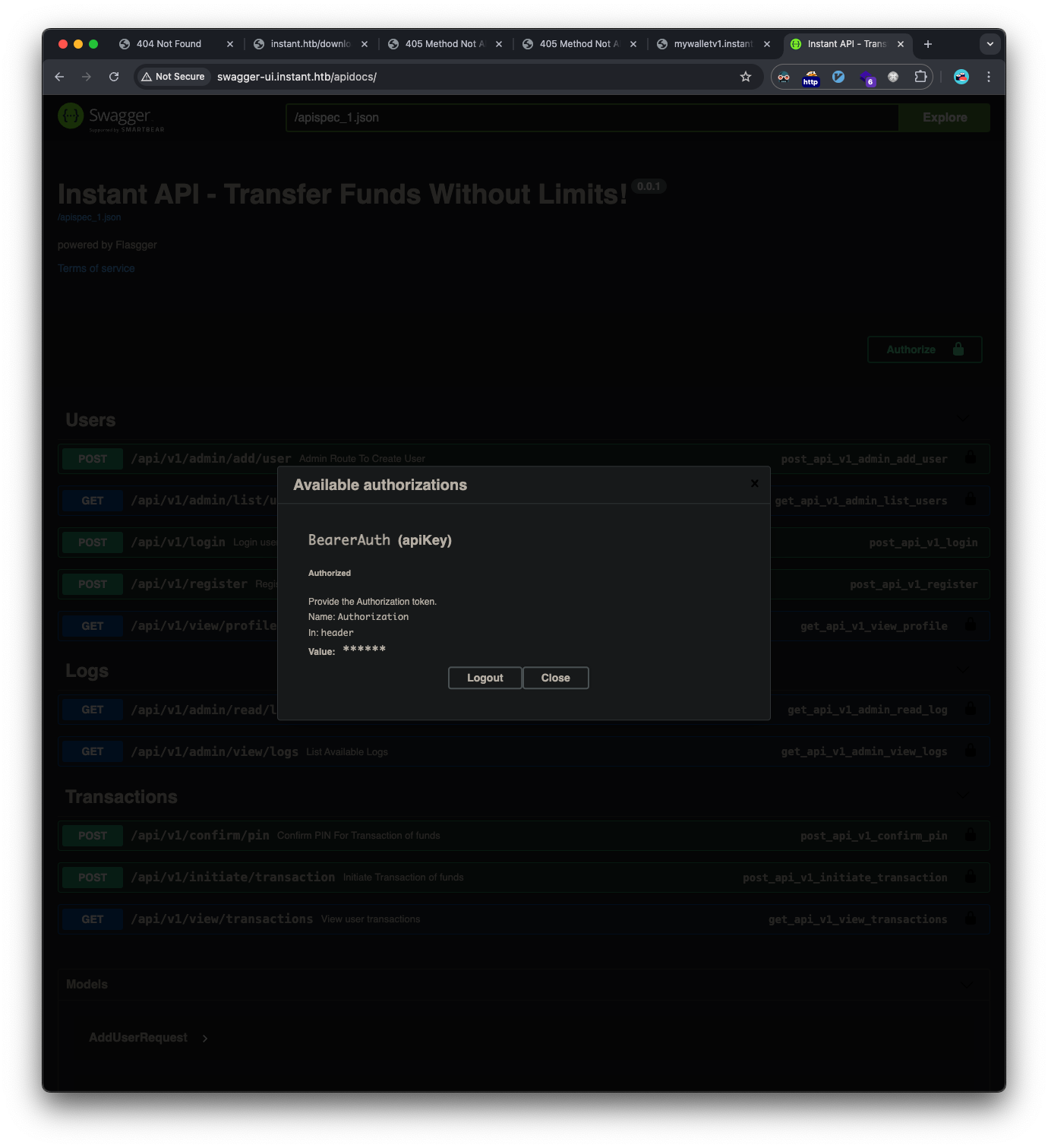Click the lock icon on /api/v1/admin/add/user
Screen dimensions: 1048x1148
(971, 458)
